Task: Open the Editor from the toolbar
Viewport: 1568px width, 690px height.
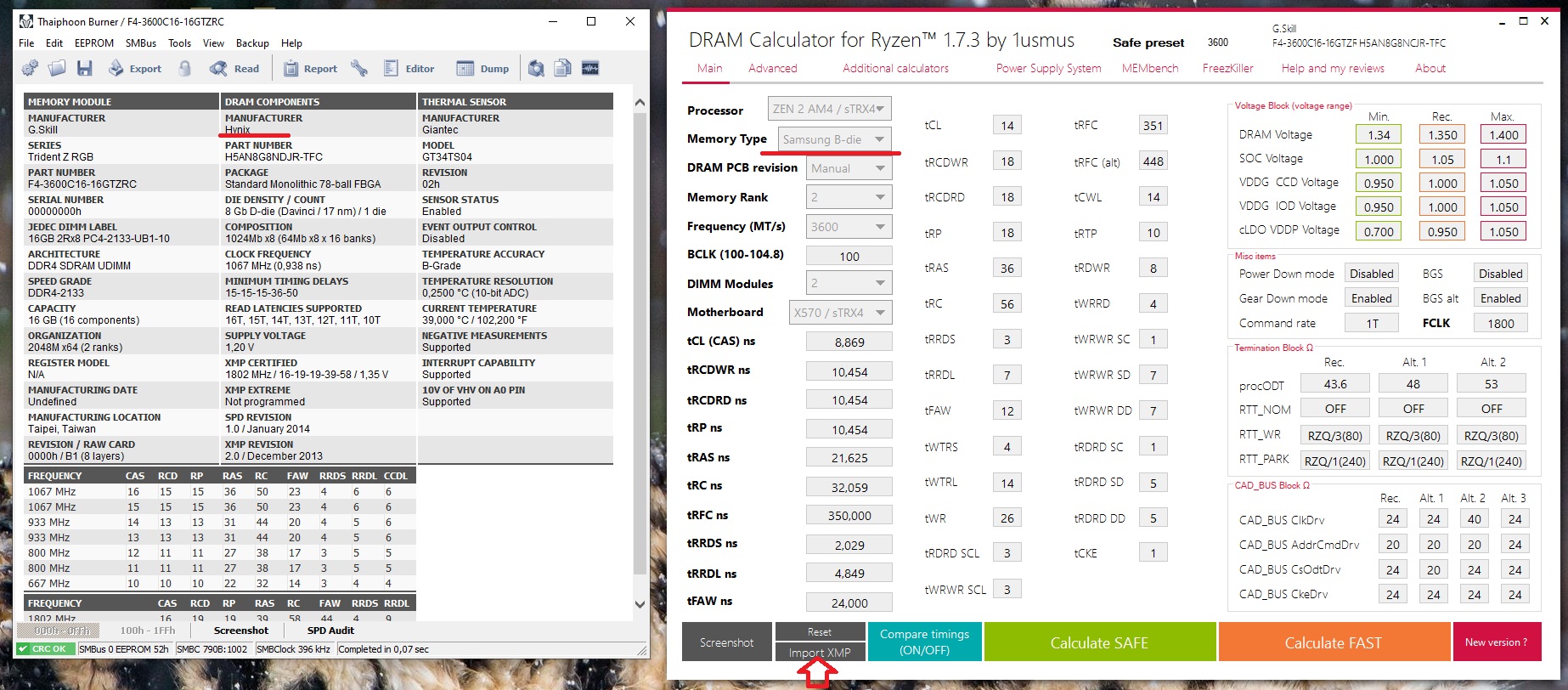Action: 409,69
